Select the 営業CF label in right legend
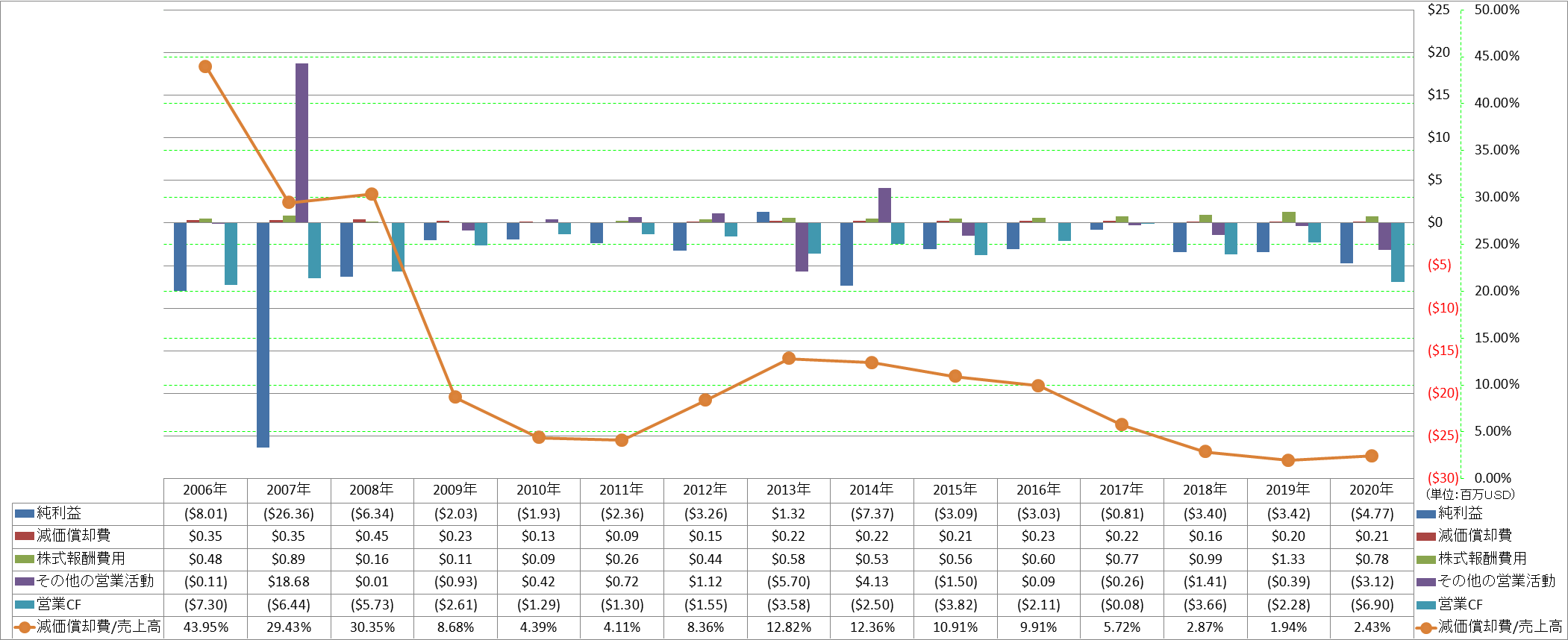This screenshot has height=640, width=1568. coord(1461,604)
